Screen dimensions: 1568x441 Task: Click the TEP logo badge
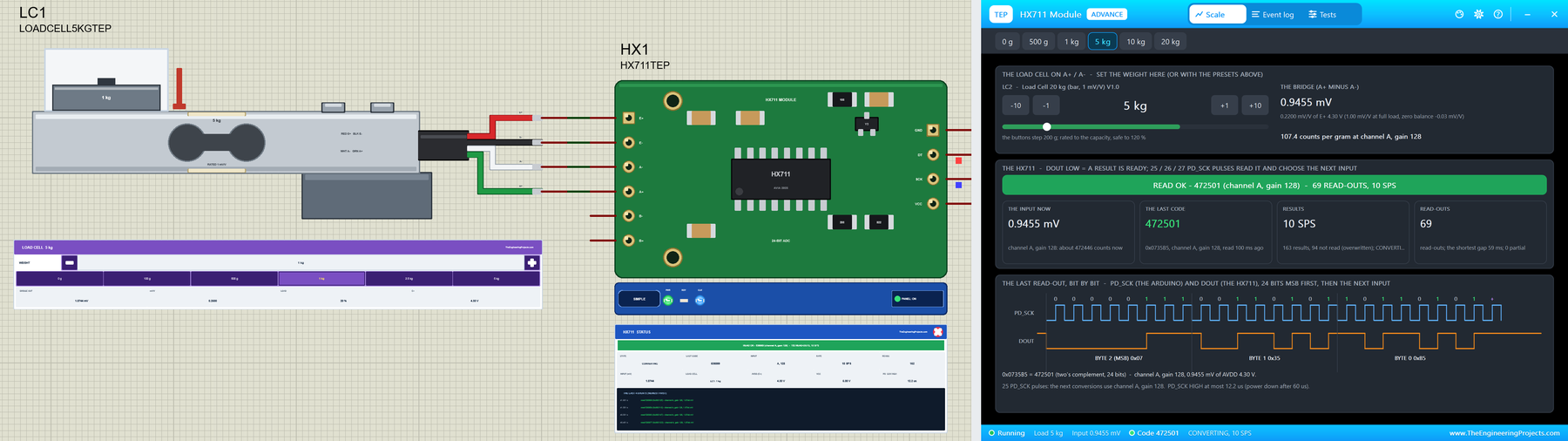pyautogui.click(x=1001, y=15)
